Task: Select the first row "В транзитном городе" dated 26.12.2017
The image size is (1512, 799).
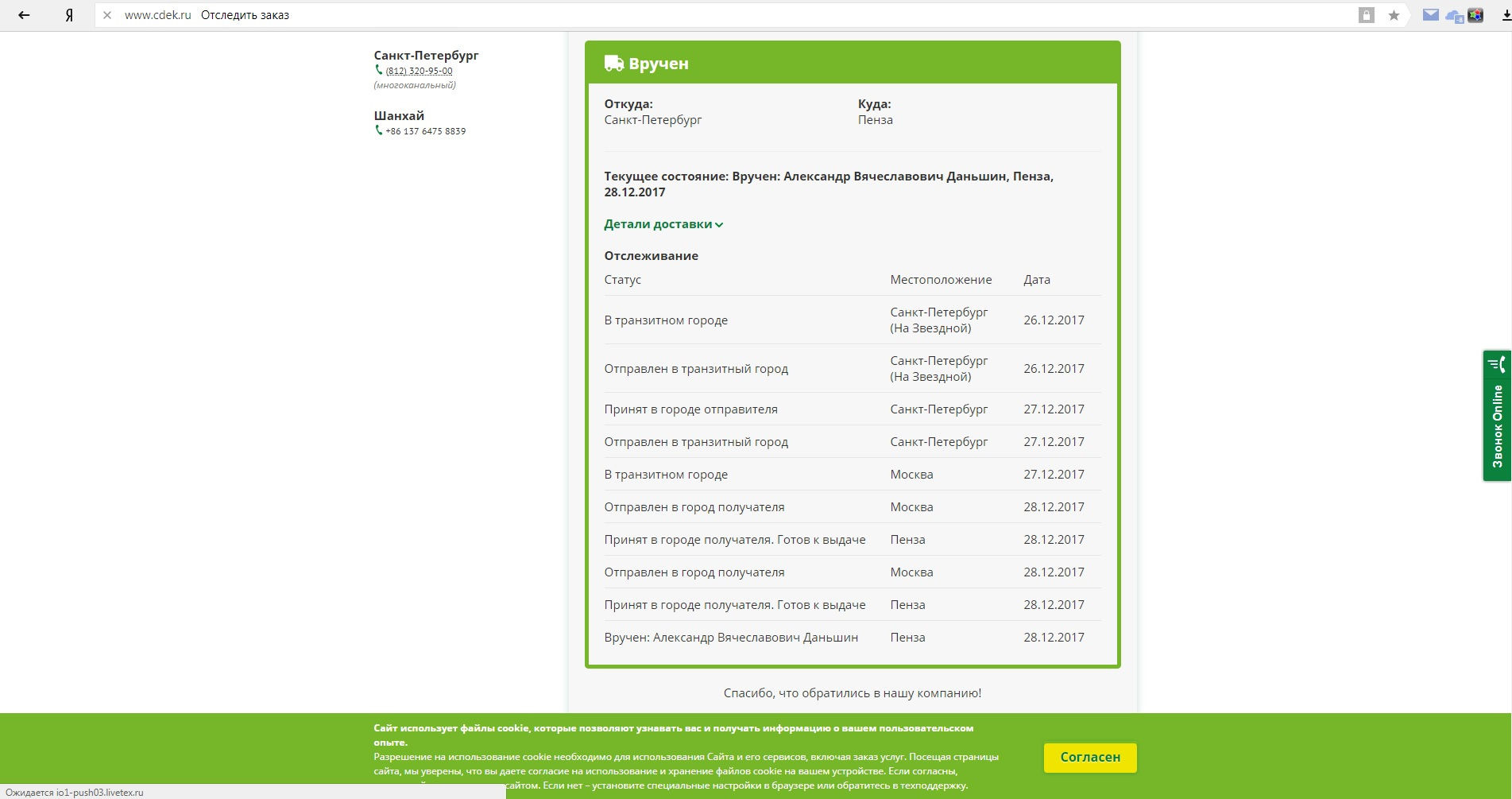Action: click(x=853, y=320)
